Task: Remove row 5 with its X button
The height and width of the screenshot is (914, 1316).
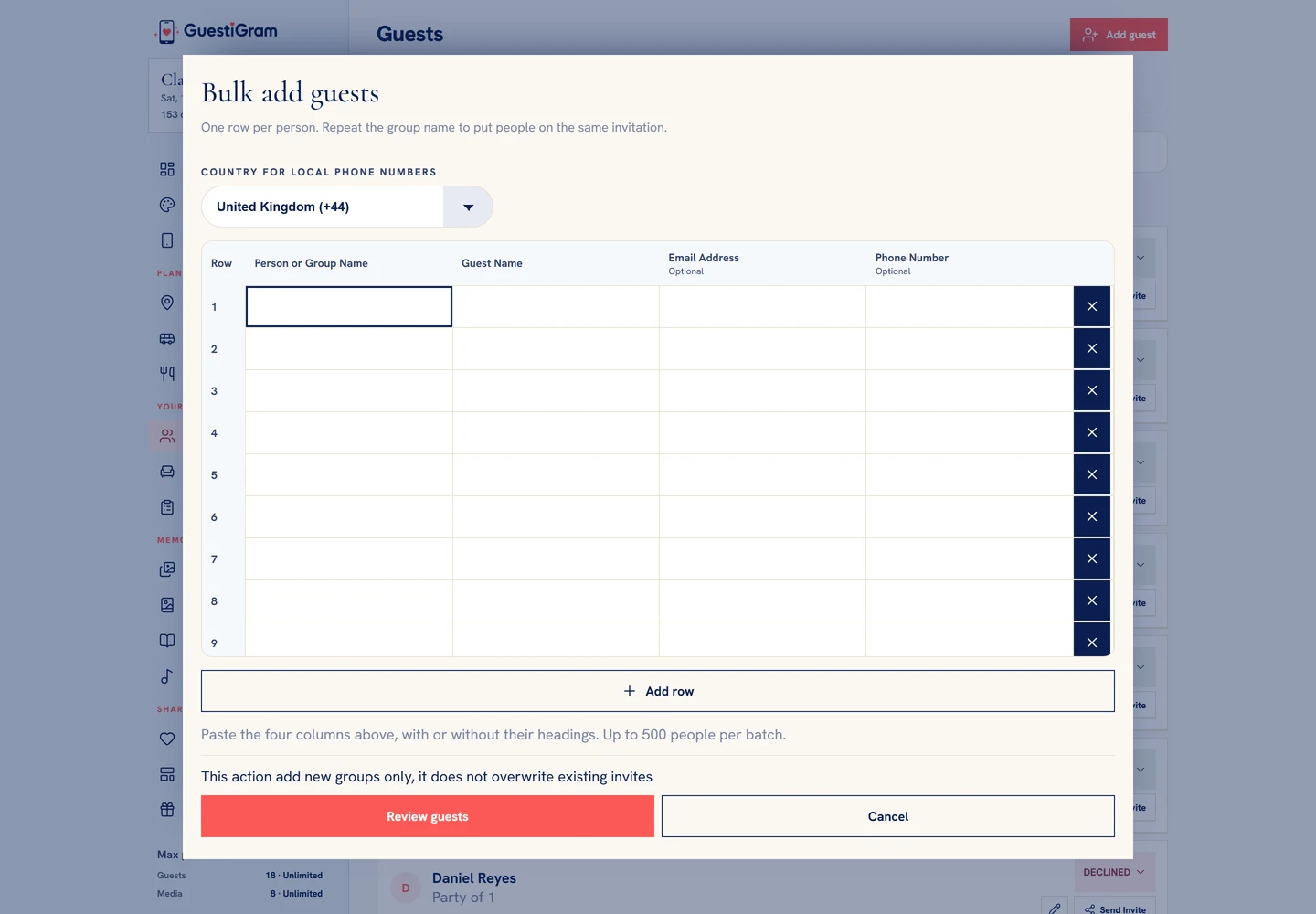Action: (x=1092, y=474)
